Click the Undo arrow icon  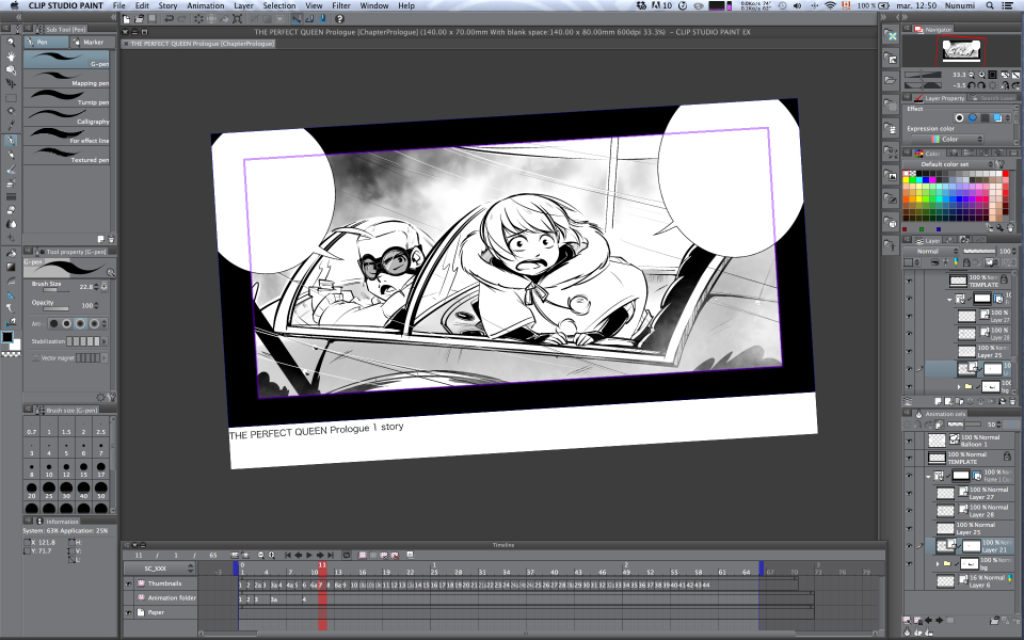169,19
